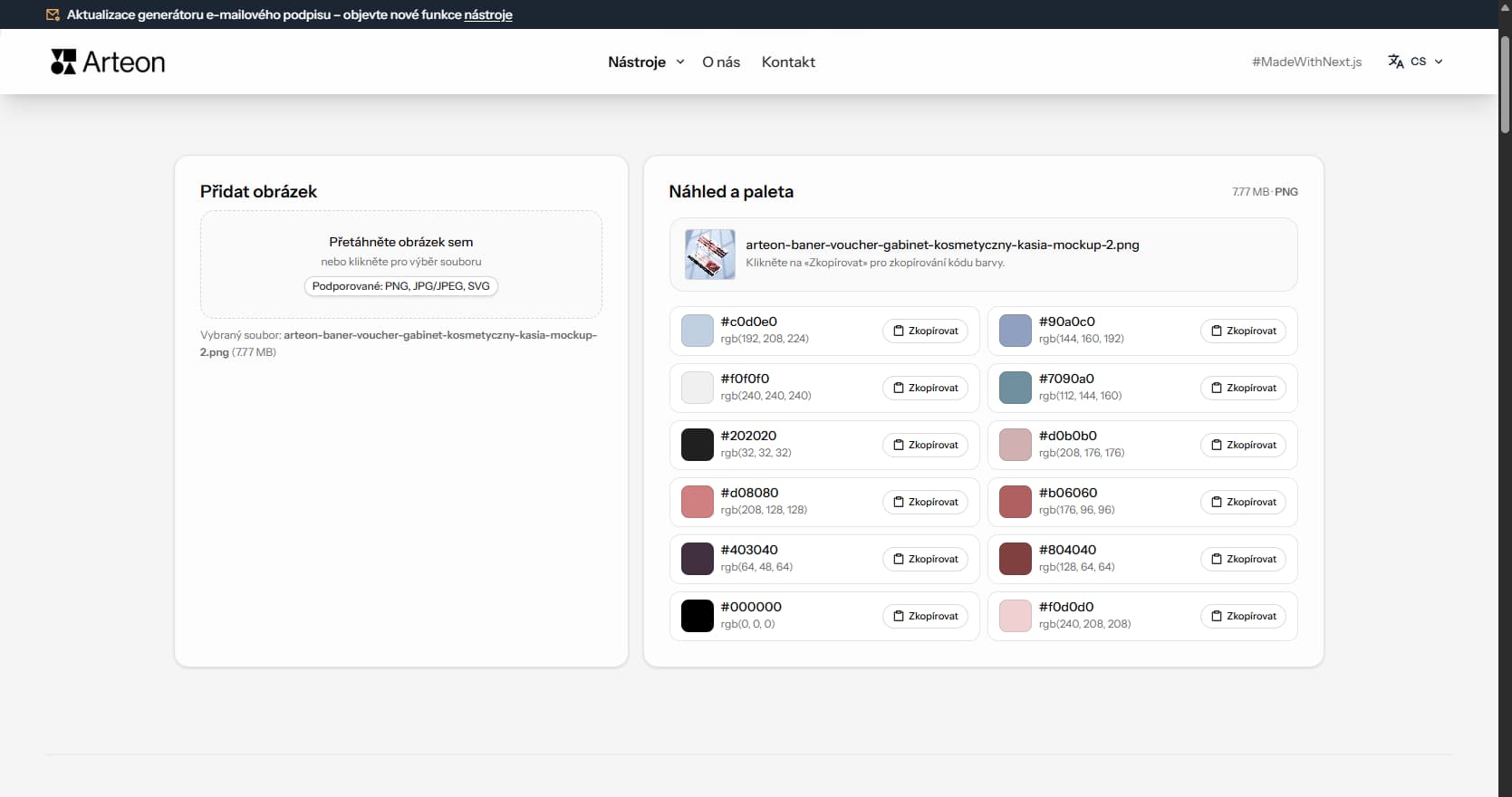Select the #d08080 pink color swatch

click(x=698, y=502)
